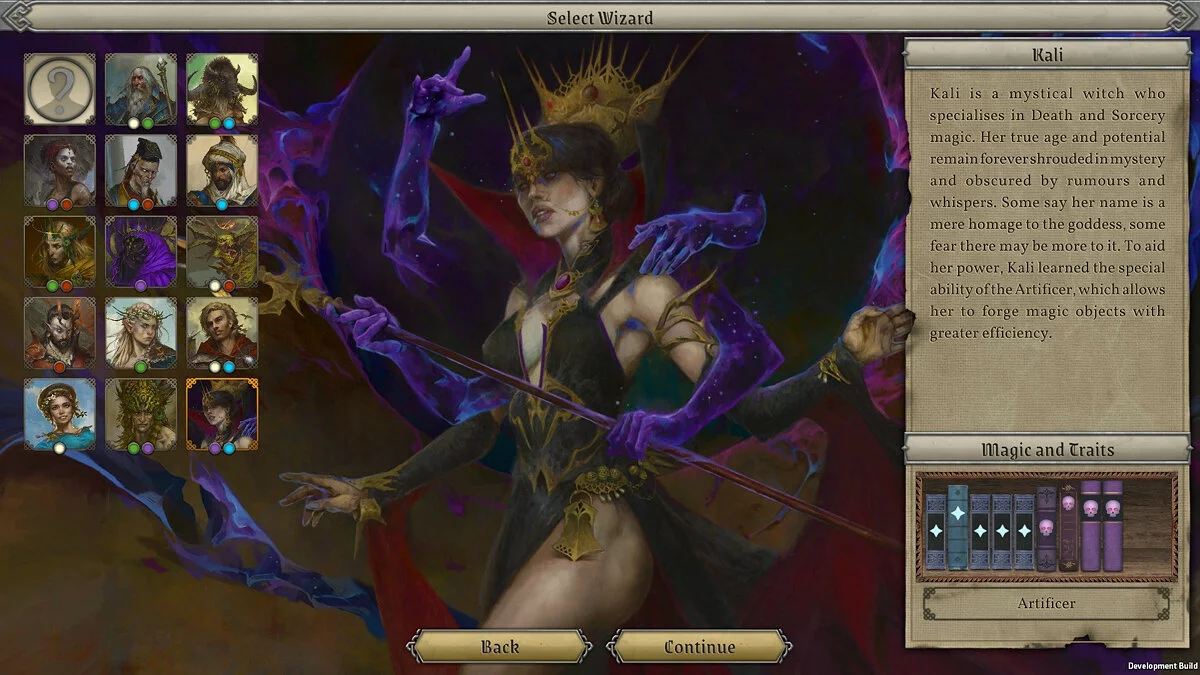Choose the turbaned bearded wizard portrait

(x=222, y=170)
